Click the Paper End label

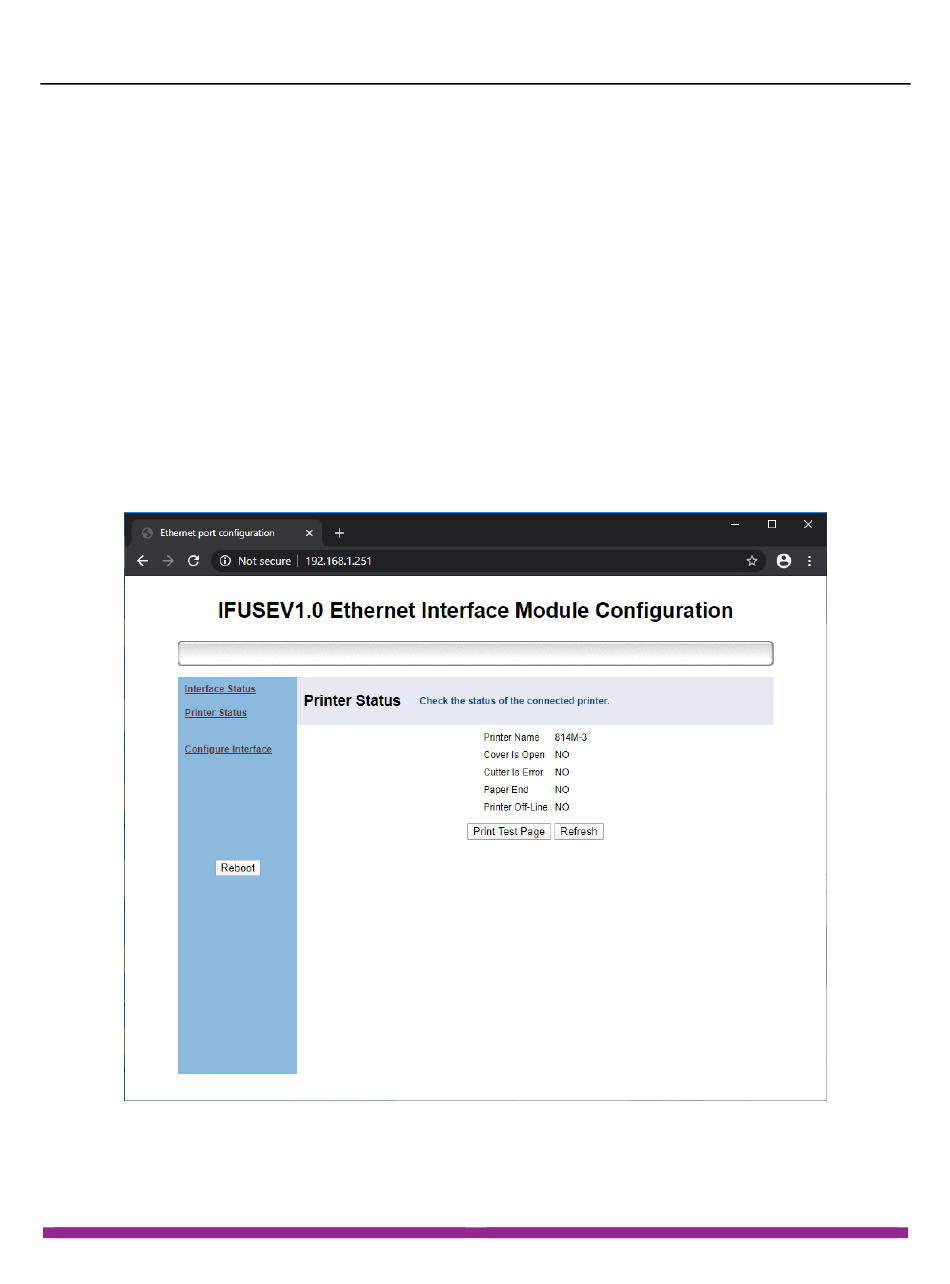(505, 790)
